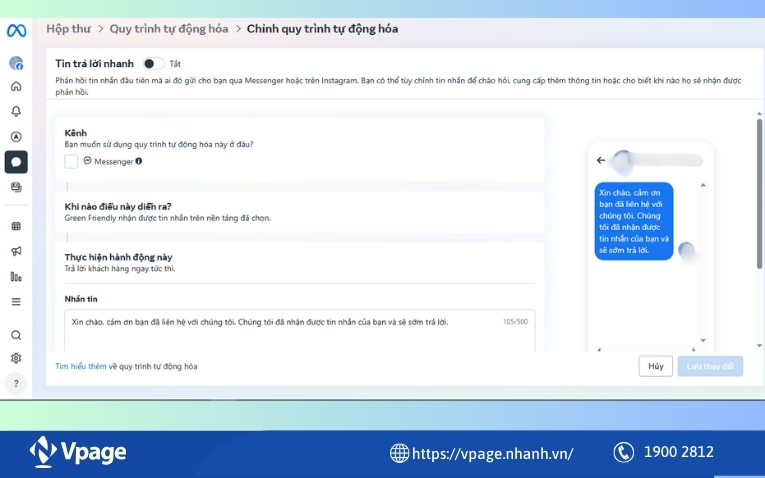Open the page profile avatar in sidebar

pos(16,63)
